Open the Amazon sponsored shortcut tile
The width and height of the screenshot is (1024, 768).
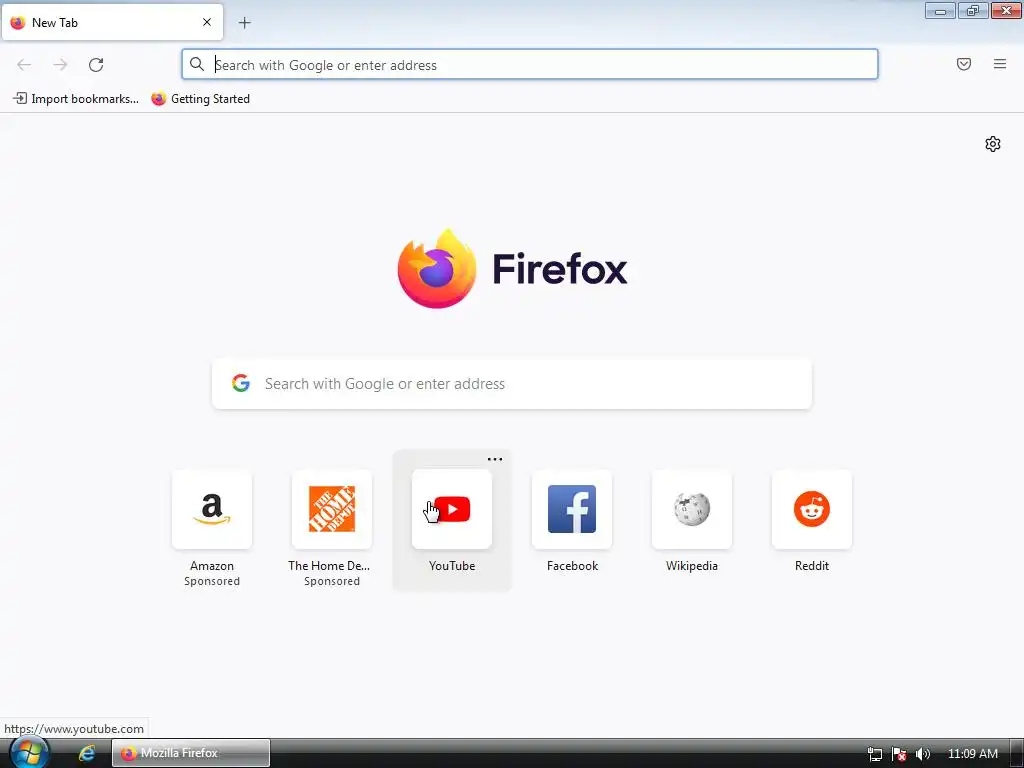212,509
